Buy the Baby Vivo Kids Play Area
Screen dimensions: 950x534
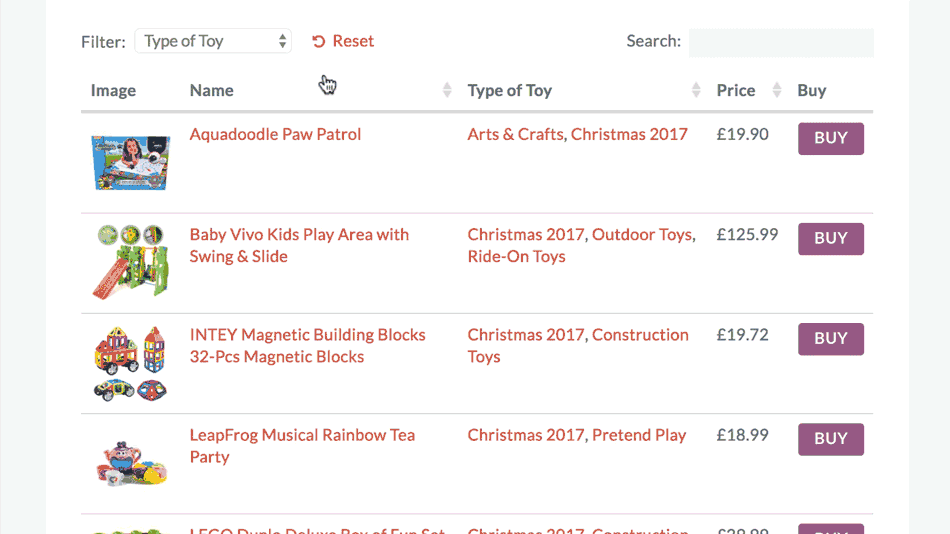(x=831, y=239)
